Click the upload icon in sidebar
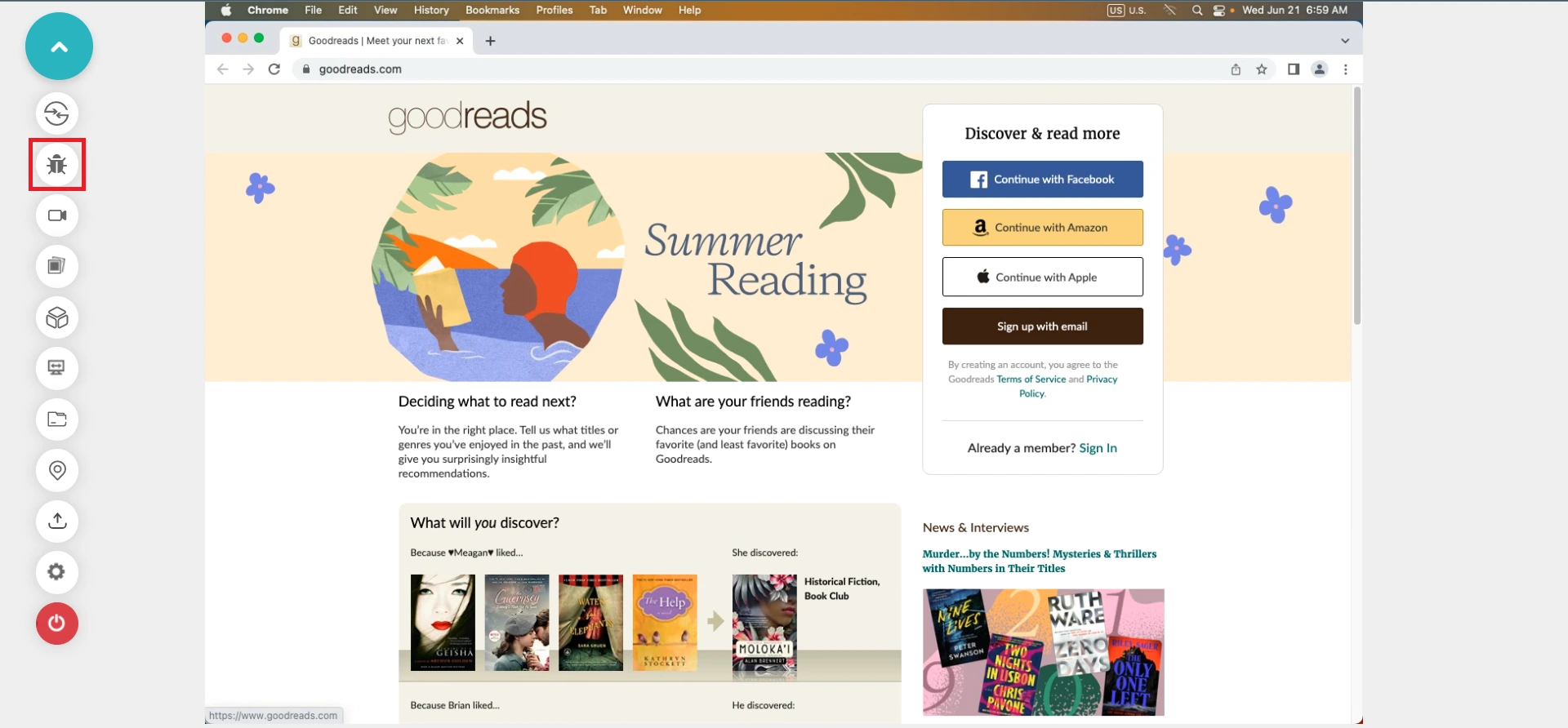 [x=57, y=521]
